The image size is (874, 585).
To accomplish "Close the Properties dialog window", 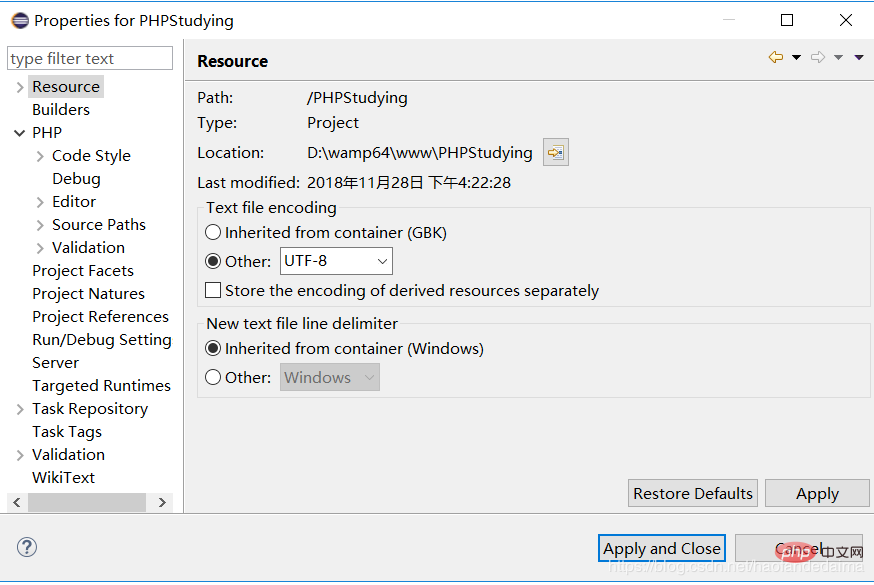I will pos(846,21).
